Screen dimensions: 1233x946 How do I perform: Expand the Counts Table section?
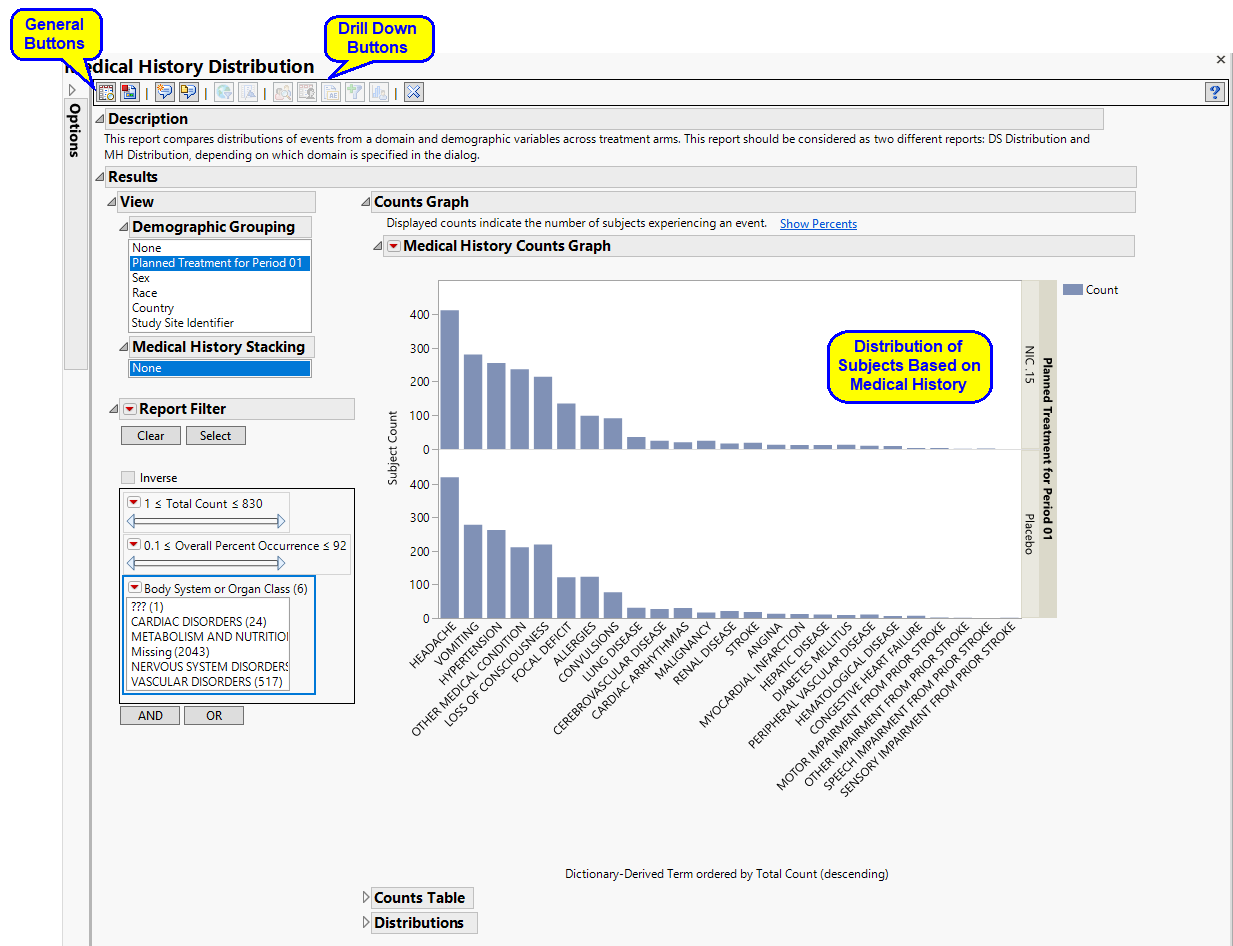[366, 898]
